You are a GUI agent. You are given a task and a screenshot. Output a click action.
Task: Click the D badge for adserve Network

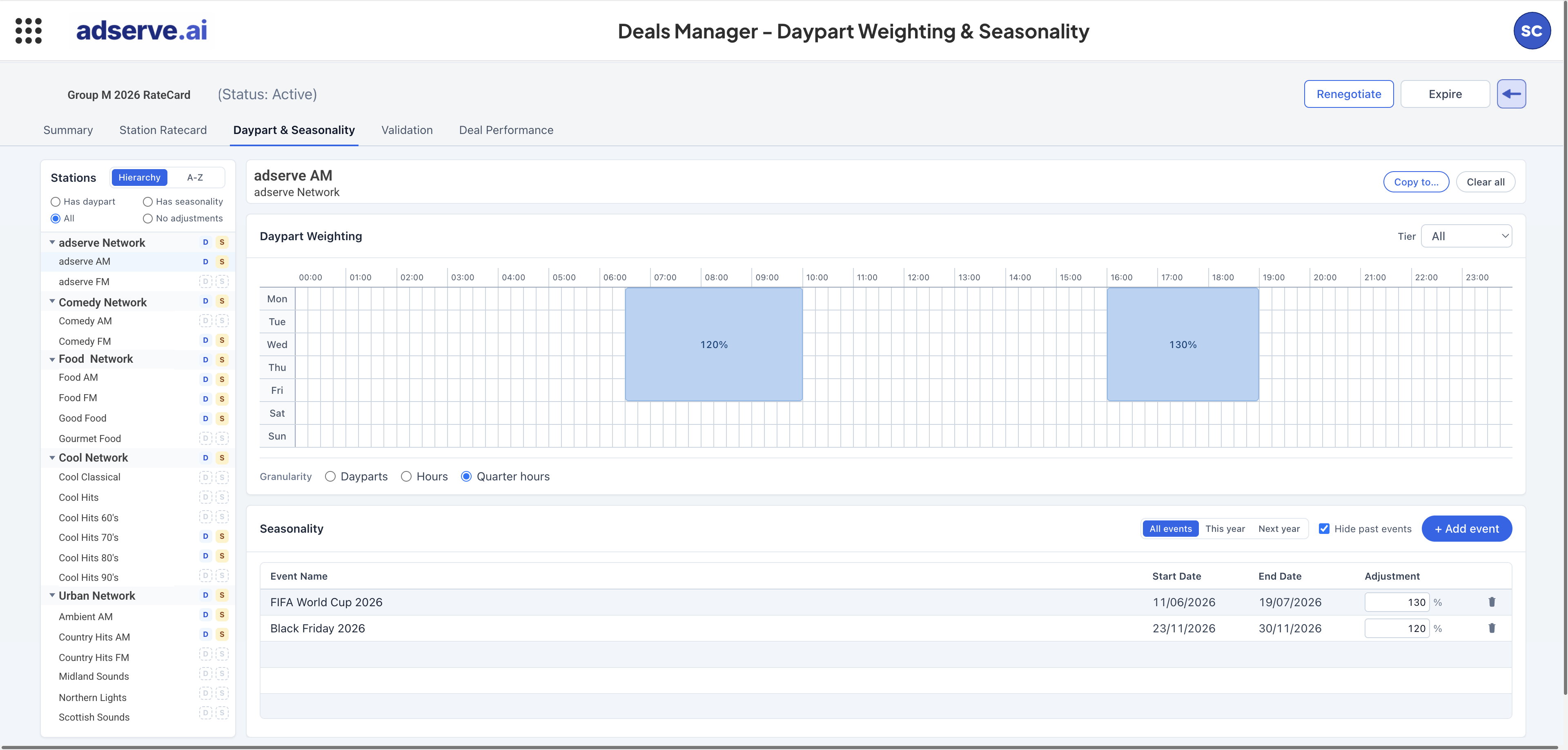pos(206,242)
